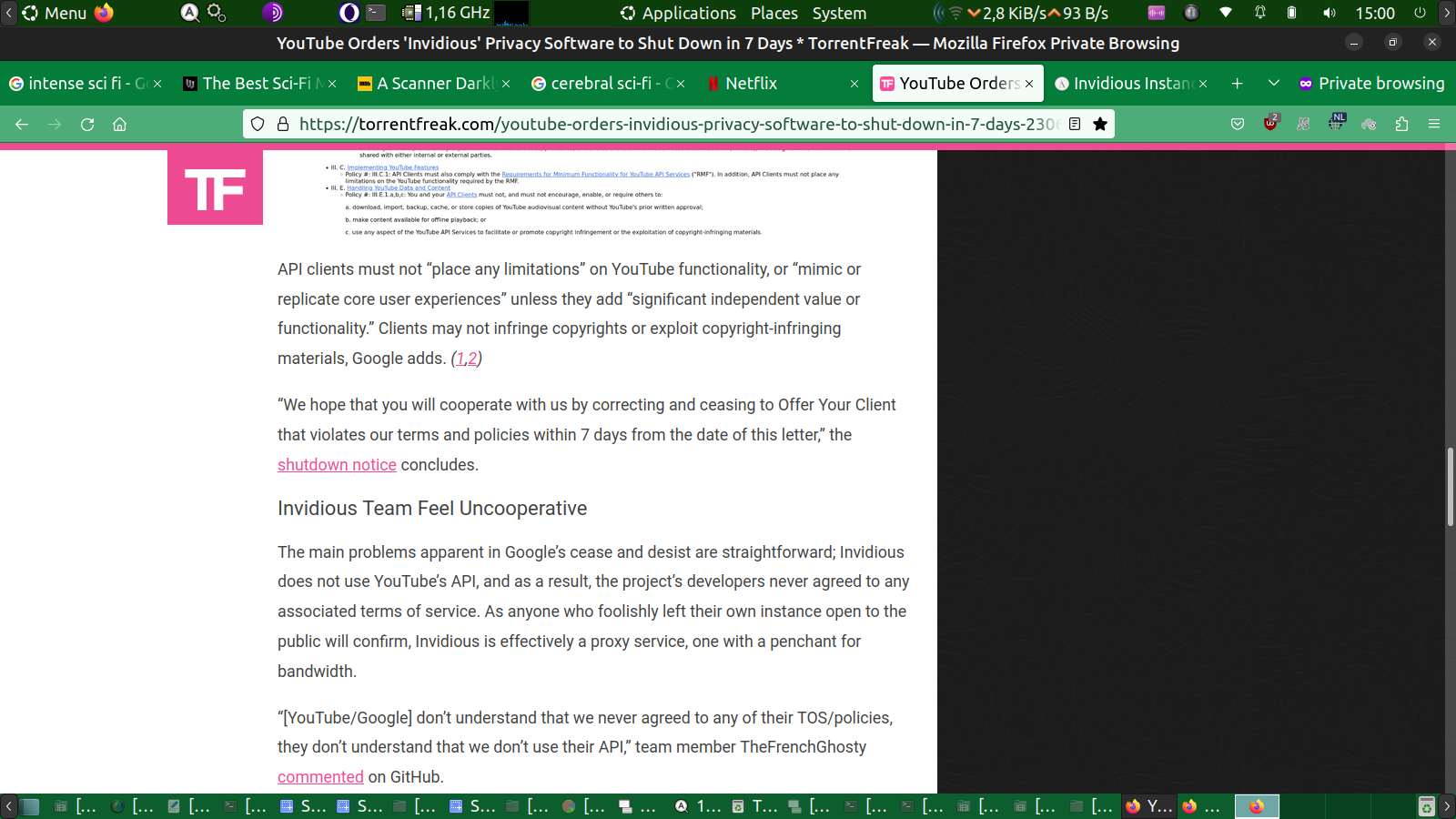Open tracking protection shield in address bar

(258, 124)
